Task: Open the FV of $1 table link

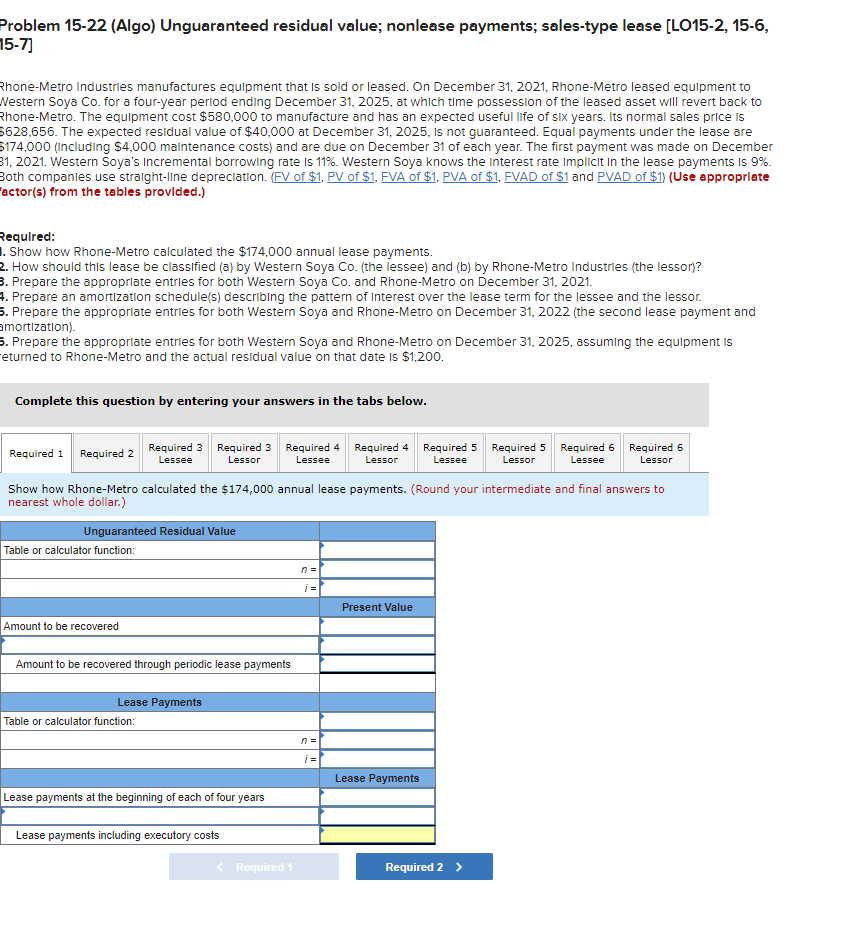Action: point(297,177)
